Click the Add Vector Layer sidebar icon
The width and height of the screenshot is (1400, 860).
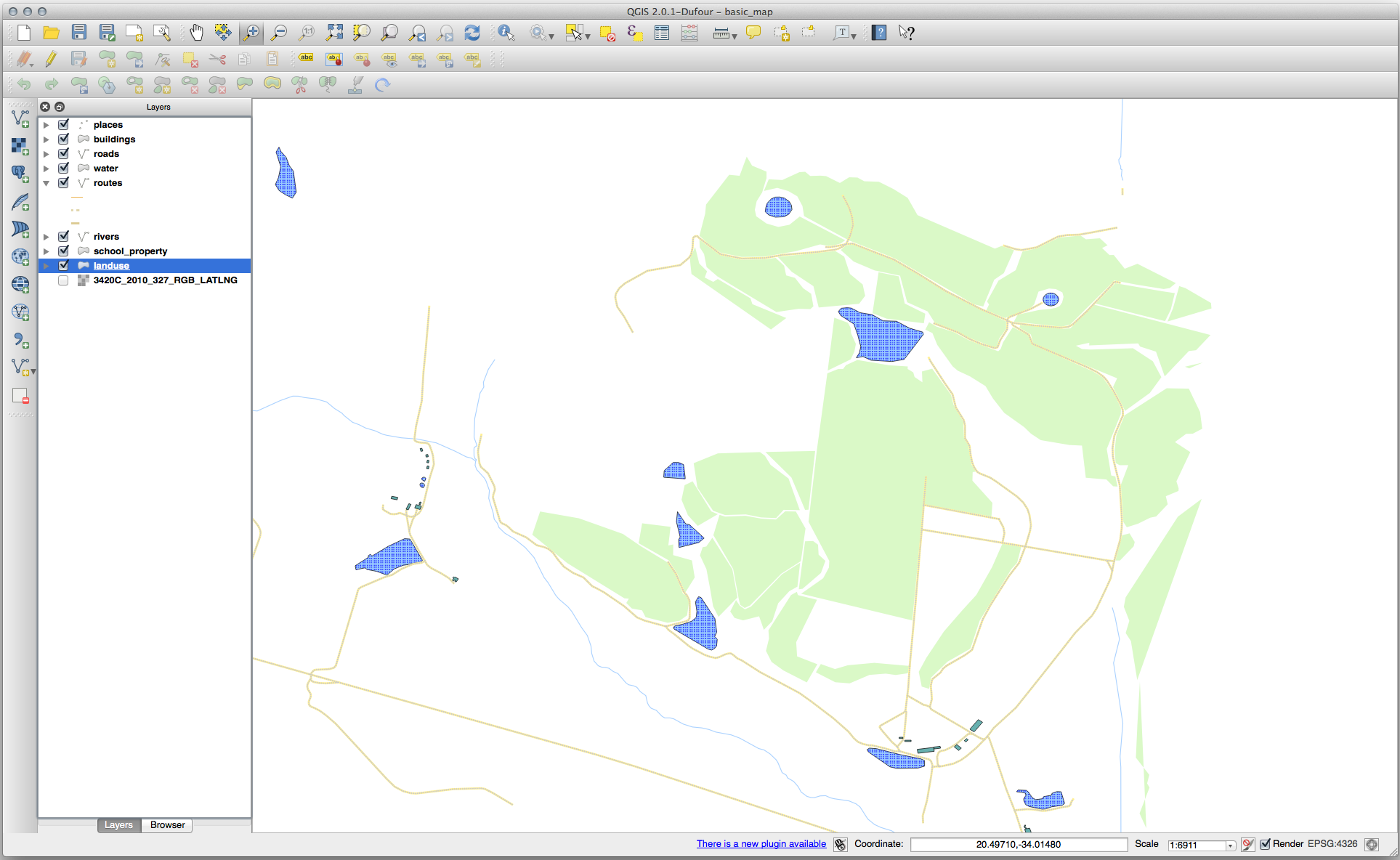point(20,118)
